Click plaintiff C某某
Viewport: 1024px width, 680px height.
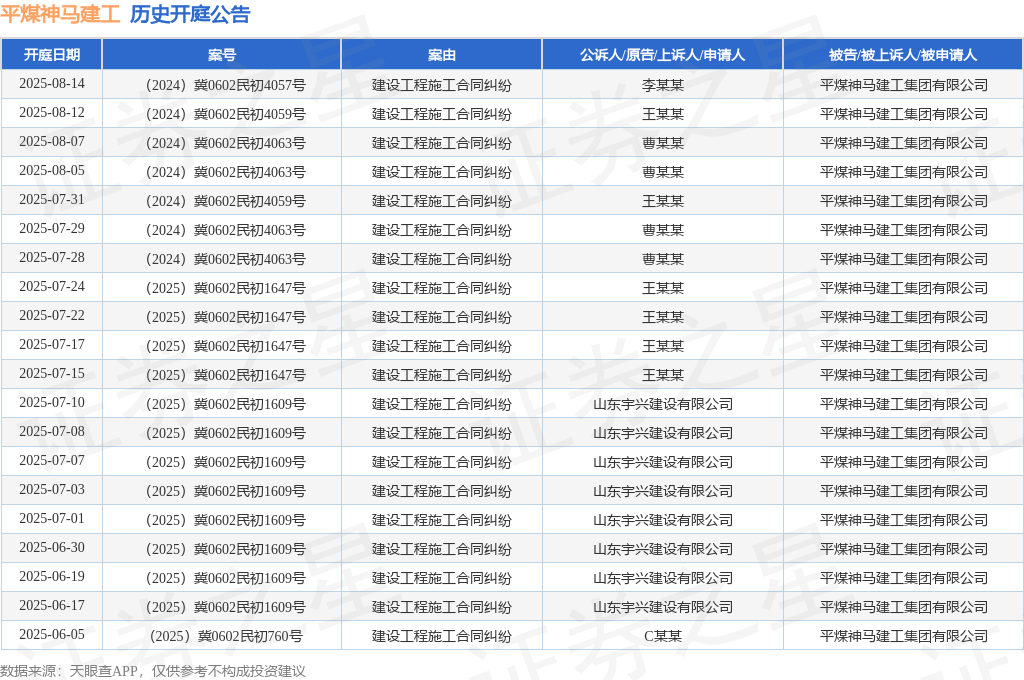662,636
